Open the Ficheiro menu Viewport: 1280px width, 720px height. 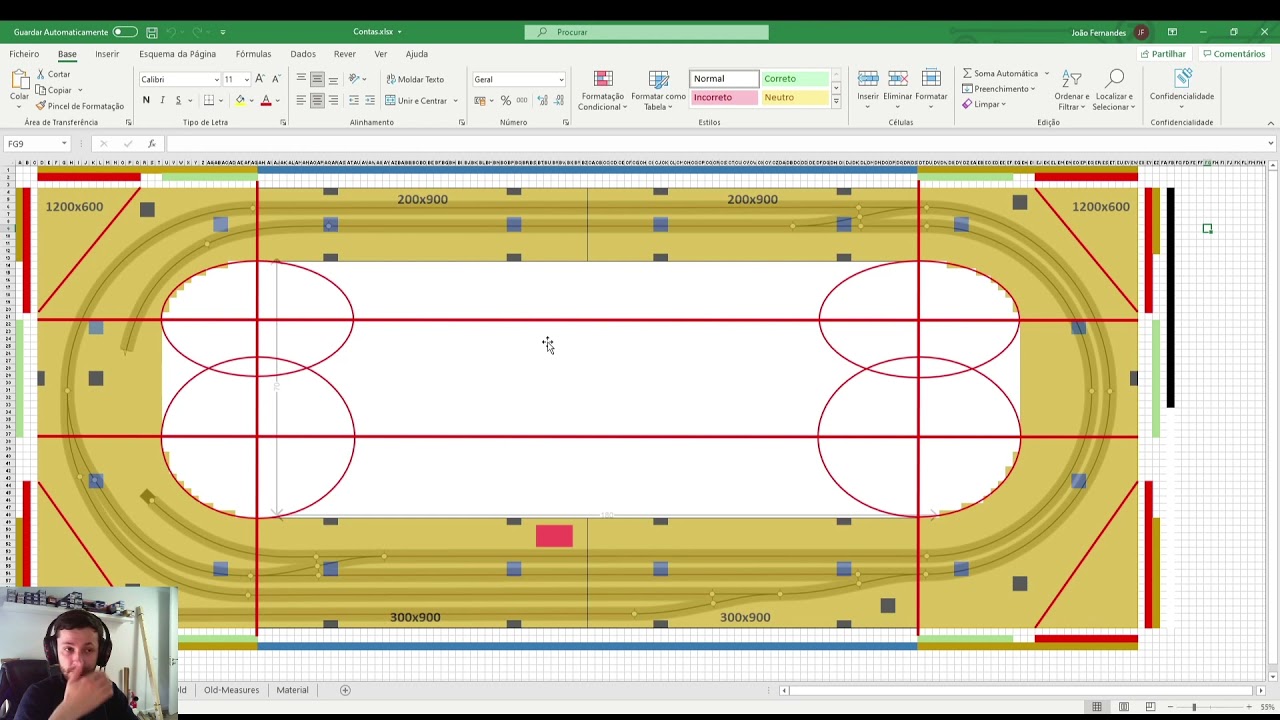pos(24,54)
